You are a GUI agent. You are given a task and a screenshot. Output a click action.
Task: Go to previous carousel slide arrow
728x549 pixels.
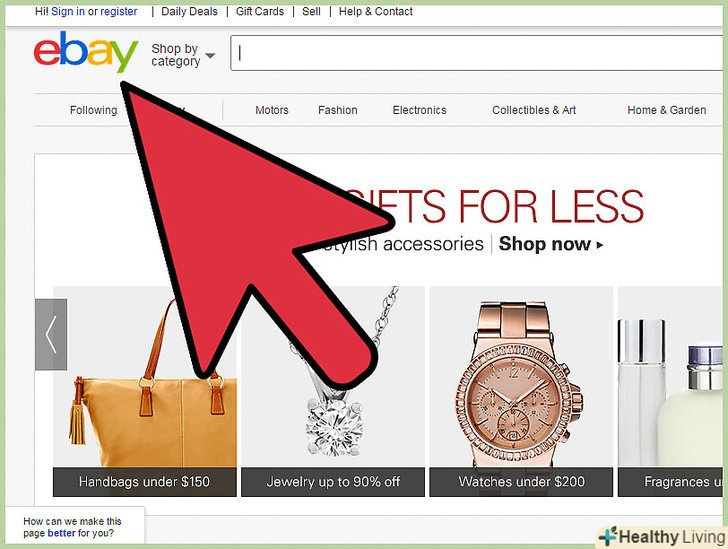pos(51,334)
